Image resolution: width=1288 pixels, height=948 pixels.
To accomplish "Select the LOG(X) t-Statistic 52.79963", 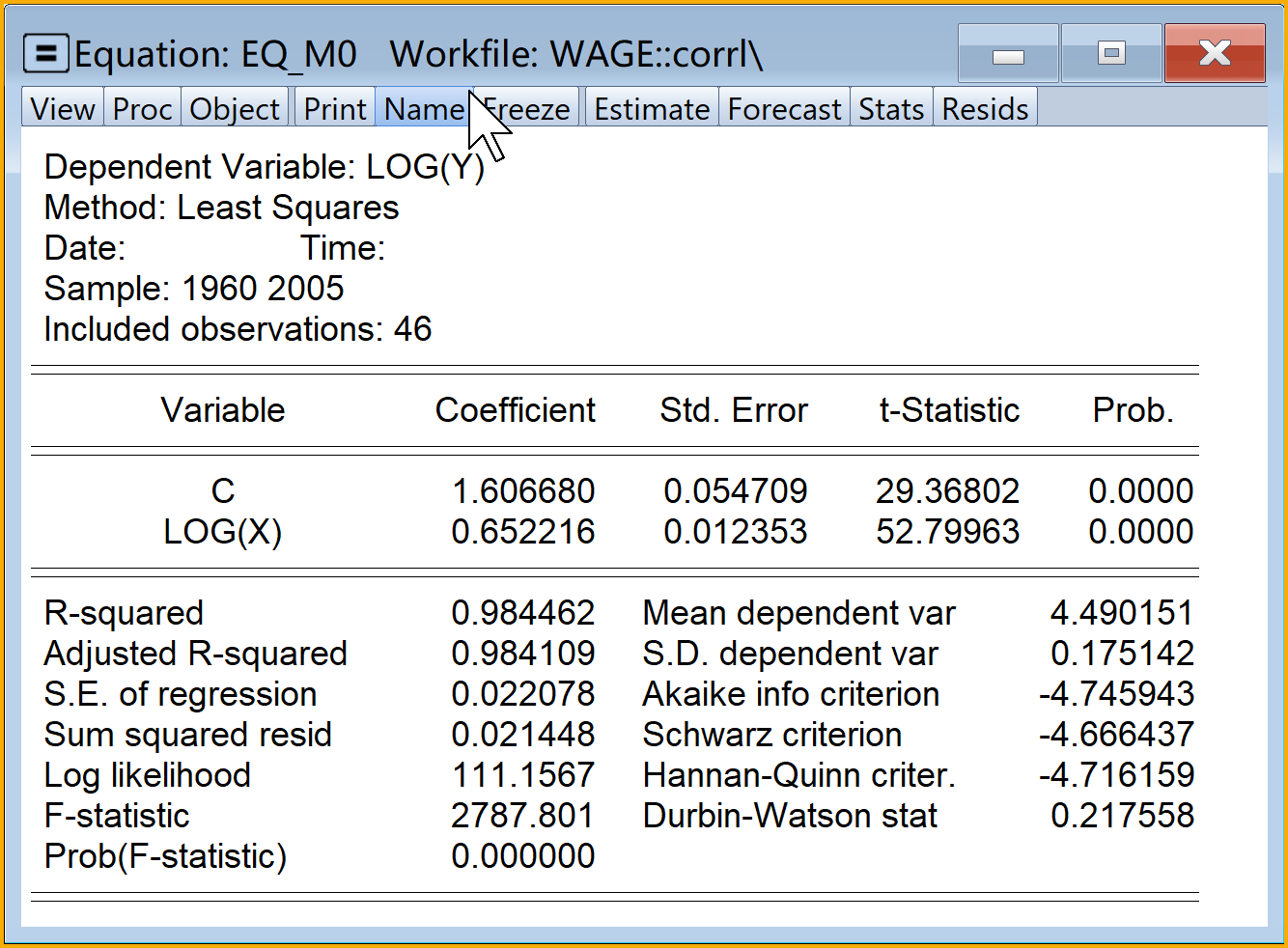I will click(947, 532).
